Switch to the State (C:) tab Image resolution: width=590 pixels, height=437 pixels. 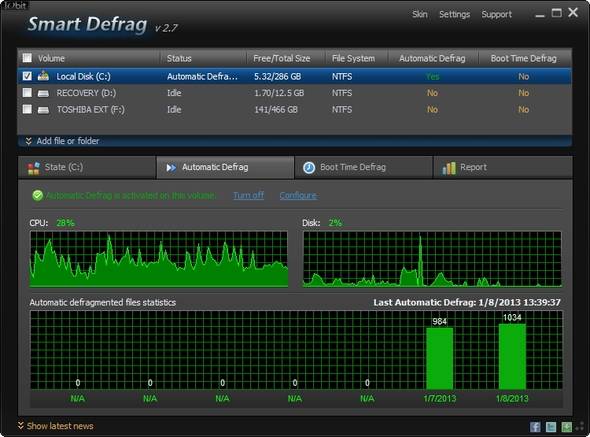(x=87, y=167)
